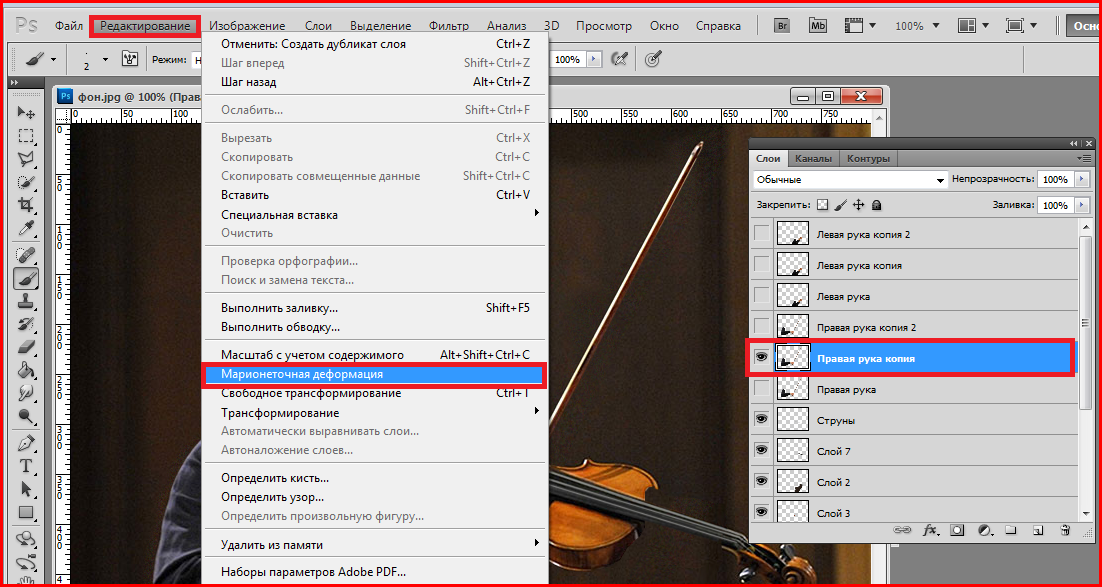Choose Марионеточная деформация menu item
The width and height of the screenshot is (1102, 587).
pyautogui.click(x=374, y=375)
